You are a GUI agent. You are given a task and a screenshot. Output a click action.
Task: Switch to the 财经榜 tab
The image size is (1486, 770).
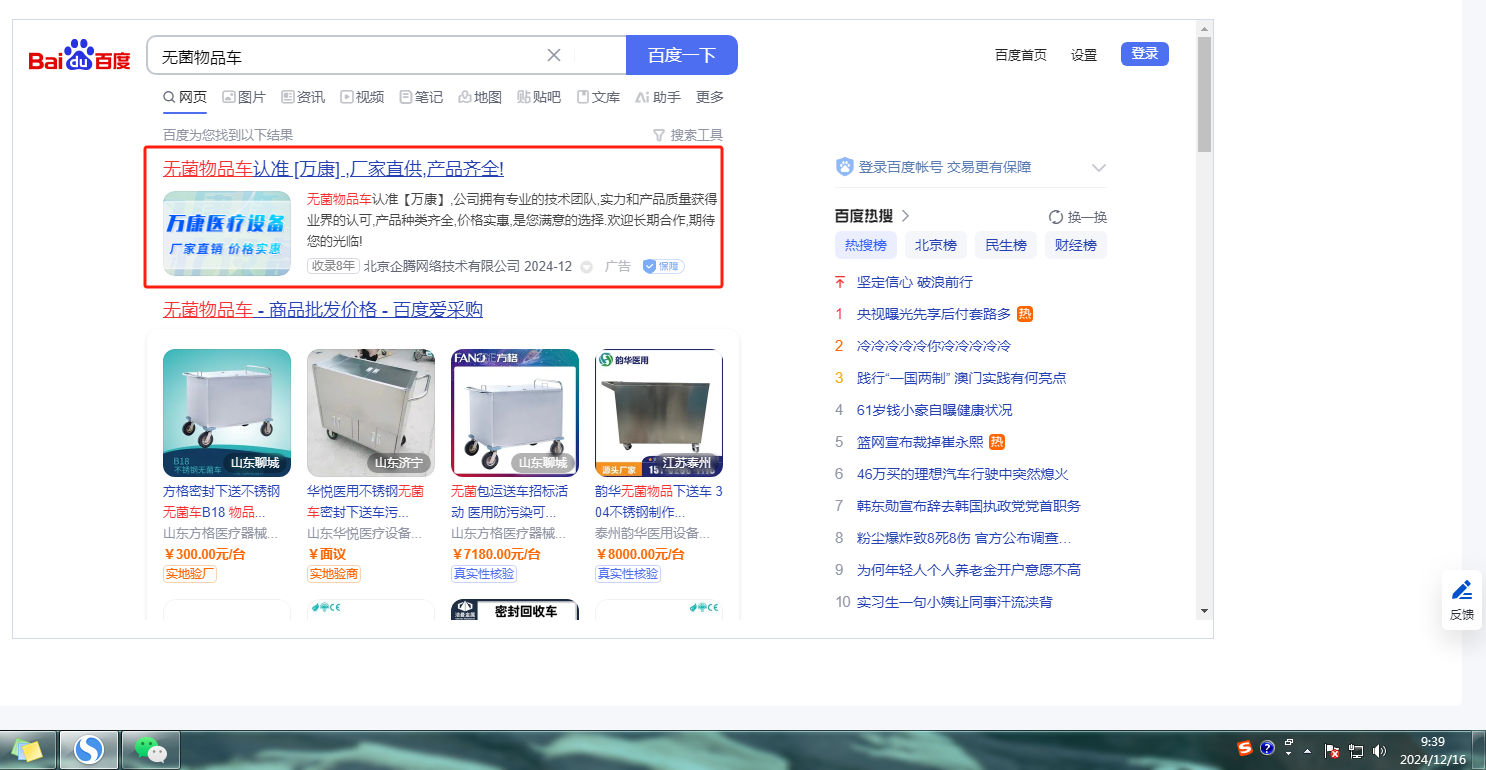tap(1076, 245)
